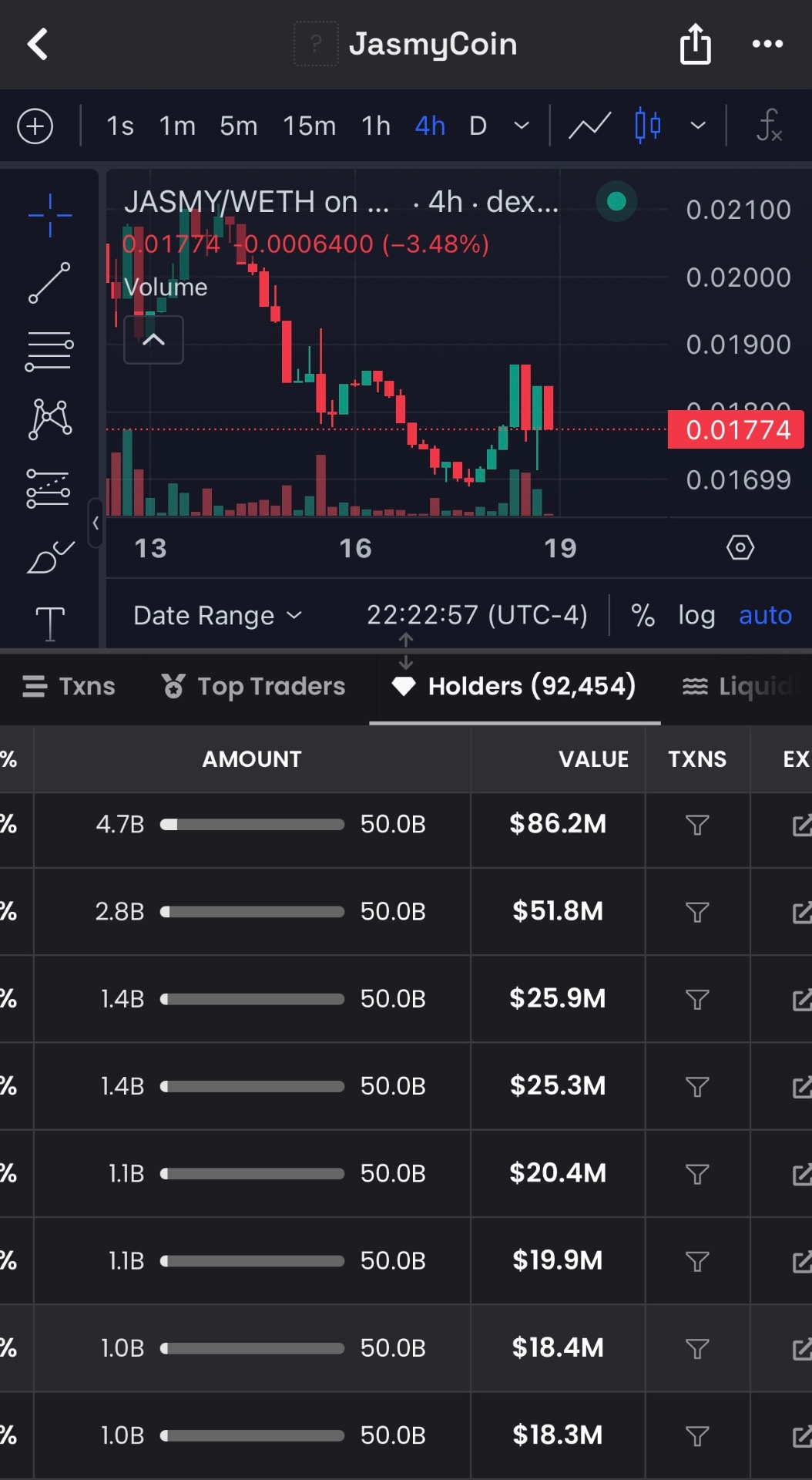
Task: Select the 1m timeframe
Action: [x=177, y=126]
